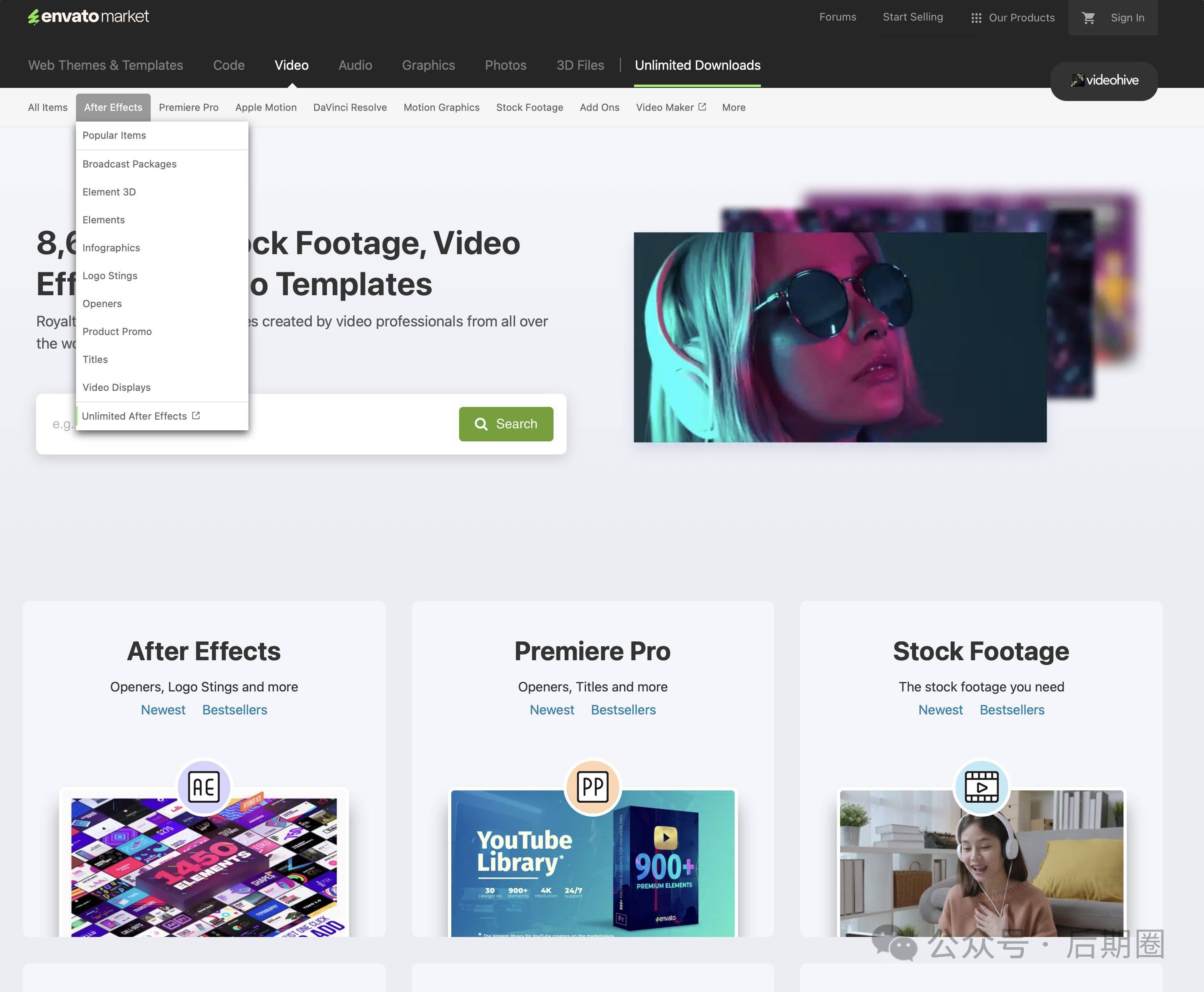Open Bestsellers under Stock Footage card
The width and height of the screenshot is (1204, 992).
1012,710
